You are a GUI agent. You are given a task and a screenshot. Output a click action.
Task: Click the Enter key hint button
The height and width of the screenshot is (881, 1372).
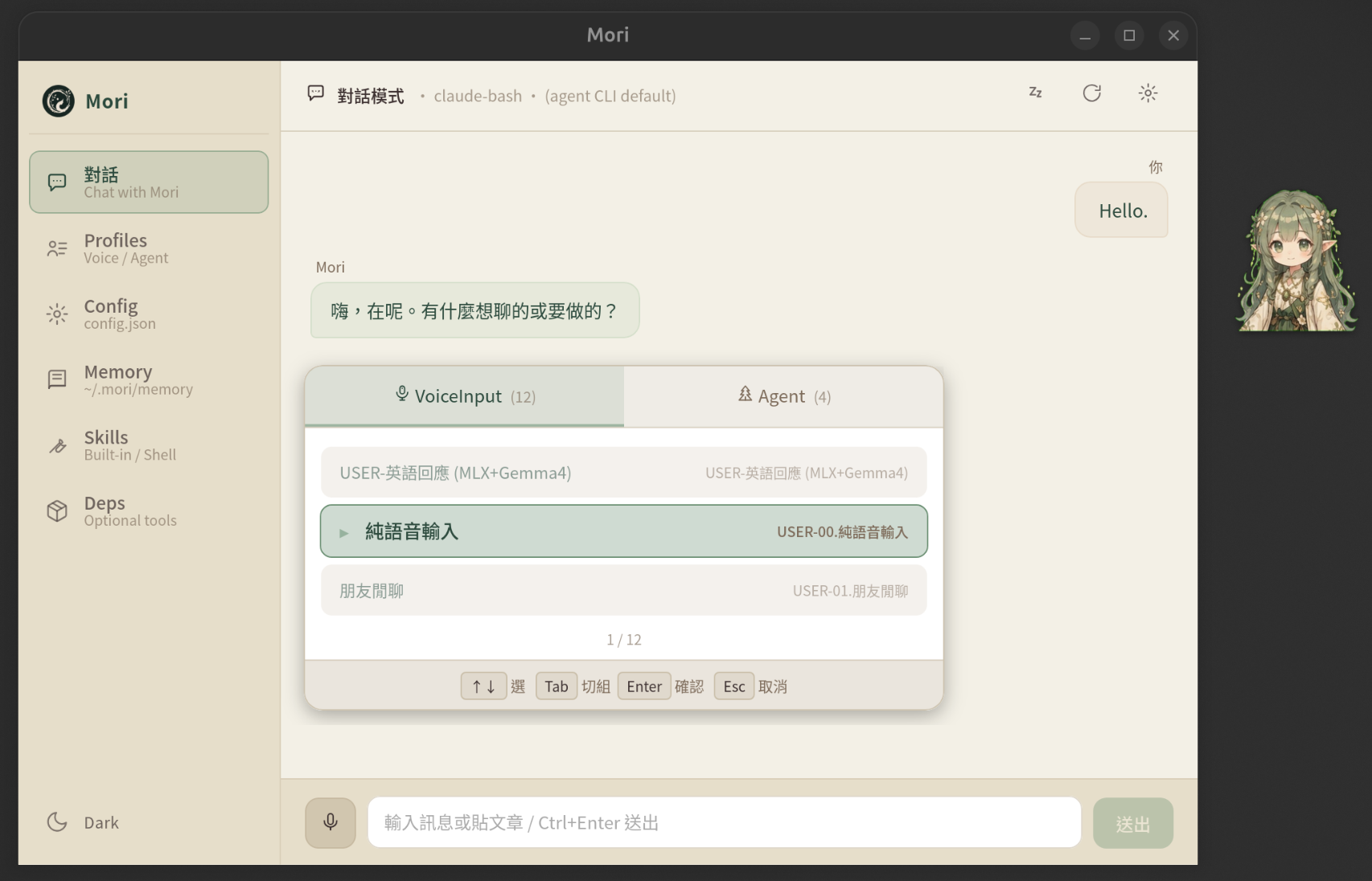click(644, 686)
